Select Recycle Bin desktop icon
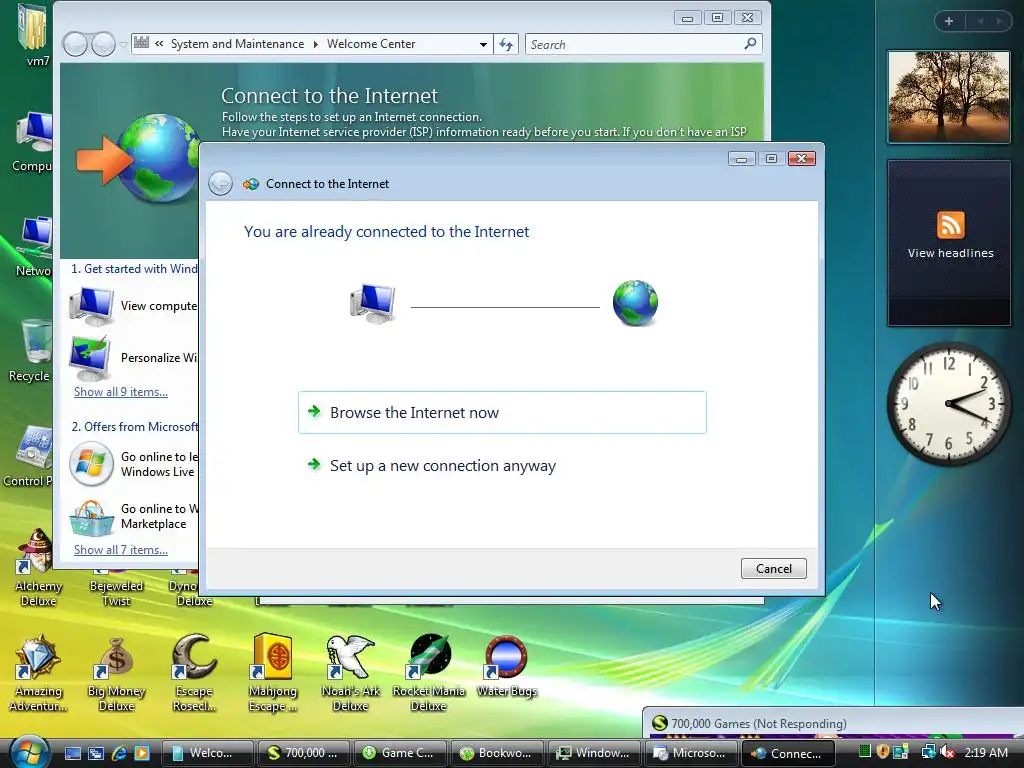This screenshot has height=768, width=1024. pos(31,351)
